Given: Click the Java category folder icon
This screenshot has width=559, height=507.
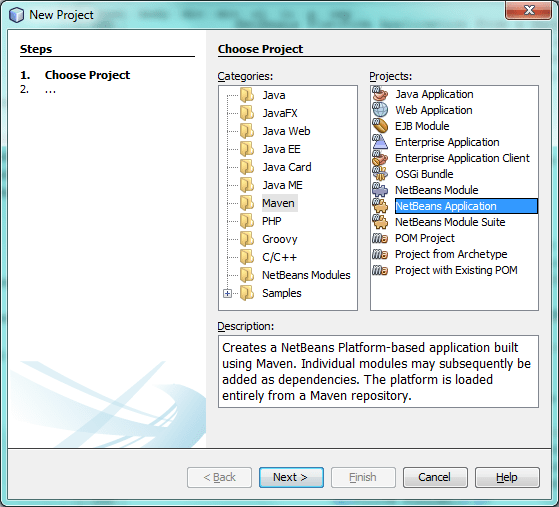Looking at the screenshot, I should (x=247, y=95).
